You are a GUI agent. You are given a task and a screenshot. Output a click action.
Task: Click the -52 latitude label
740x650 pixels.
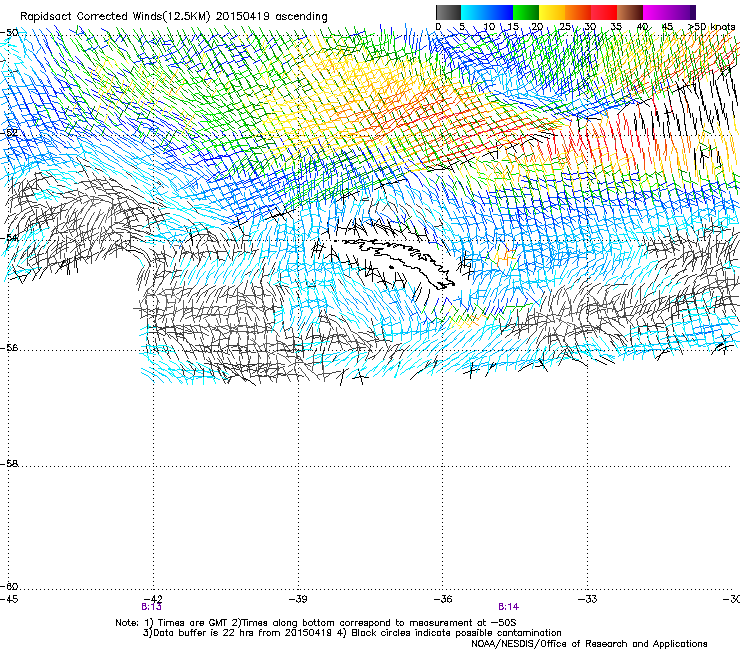click(9, 133)
